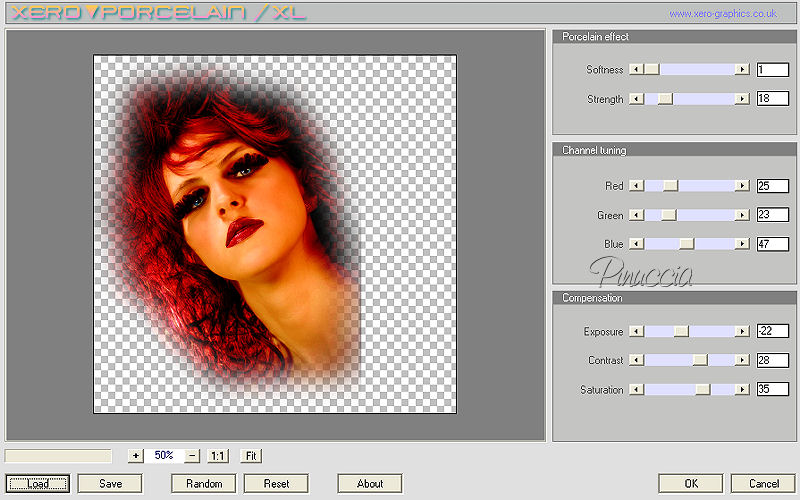Viewport: 800px width, 500px height.
Task: Click the Blue value field
Action: click(772, 244)
